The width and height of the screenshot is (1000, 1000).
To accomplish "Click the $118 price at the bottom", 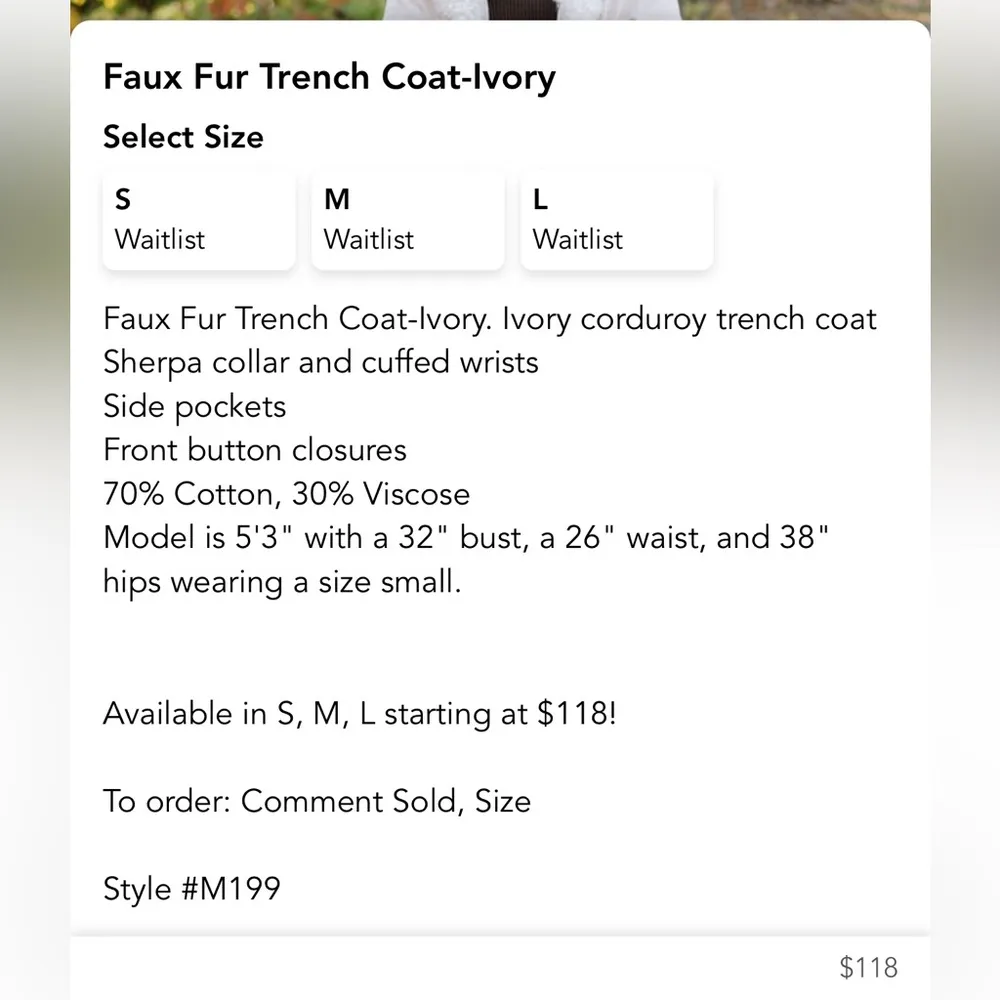I will click(869, 967).
